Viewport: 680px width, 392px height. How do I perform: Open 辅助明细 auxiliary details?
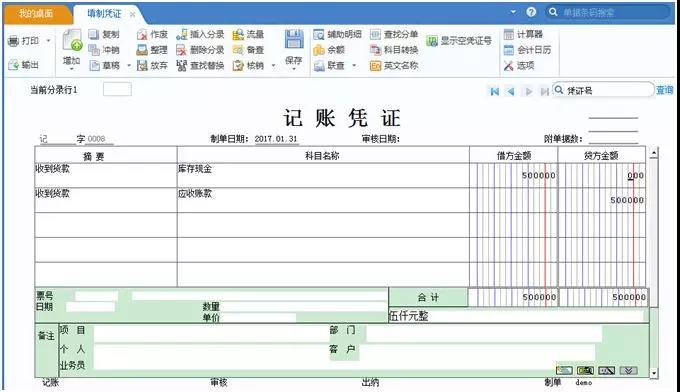coord(337,34)
